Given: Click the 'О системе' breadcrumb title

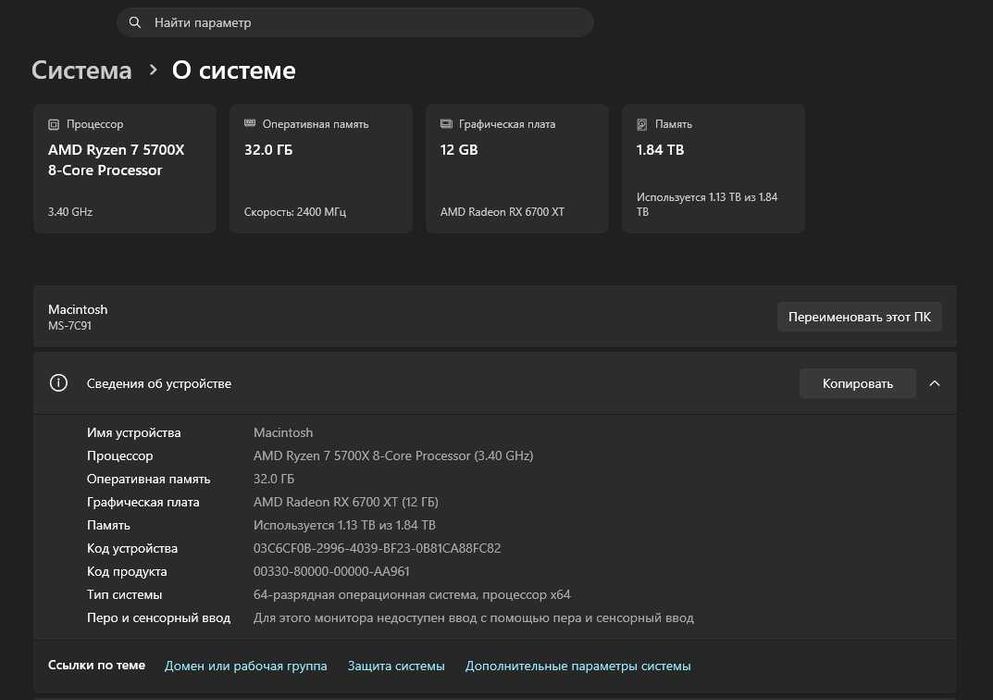Looking at the screenshot, I should pyautogui.click(x=234, y=70).
